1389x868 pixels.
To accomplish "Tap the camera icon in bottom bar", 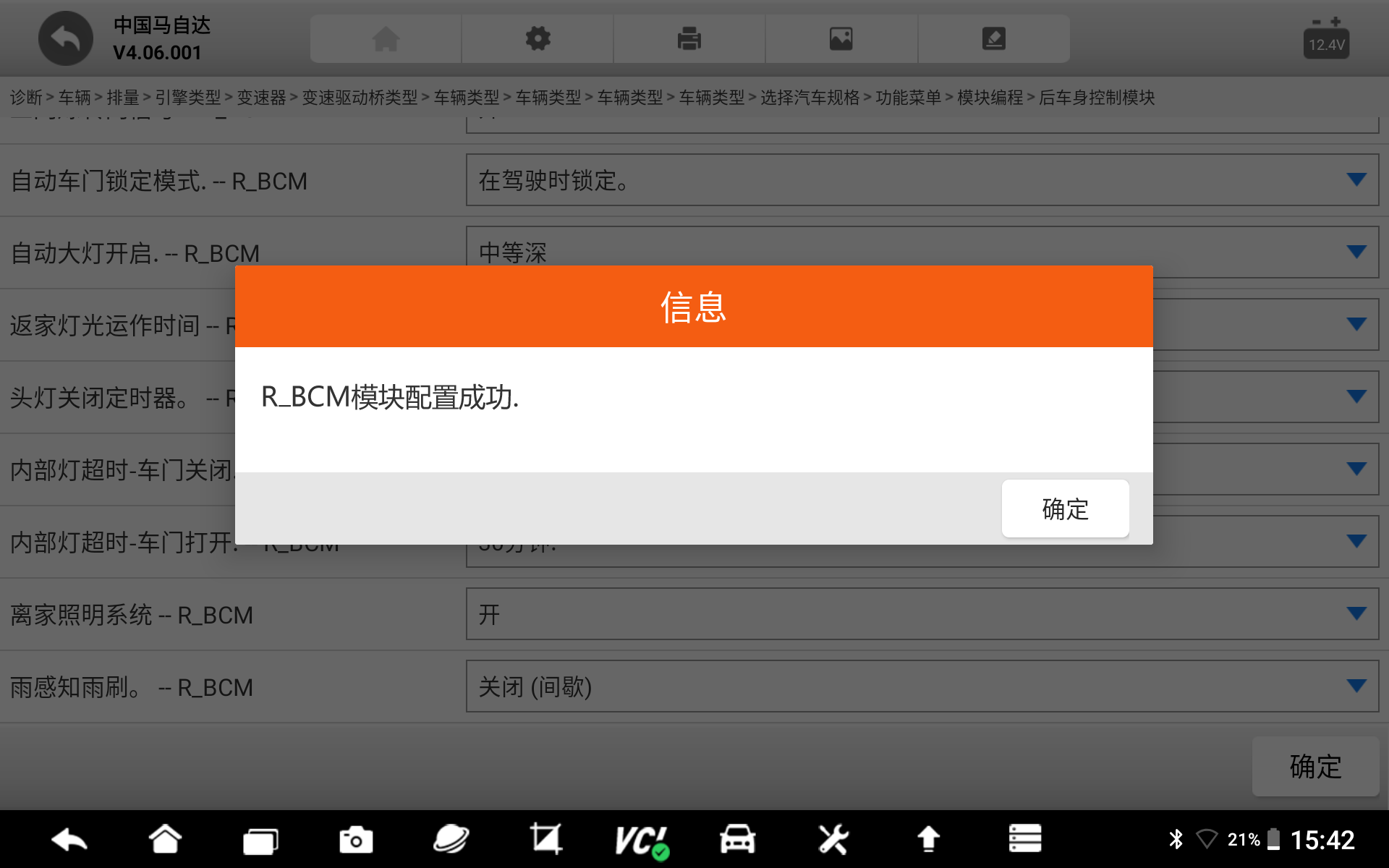I will (x=355, y=840).
